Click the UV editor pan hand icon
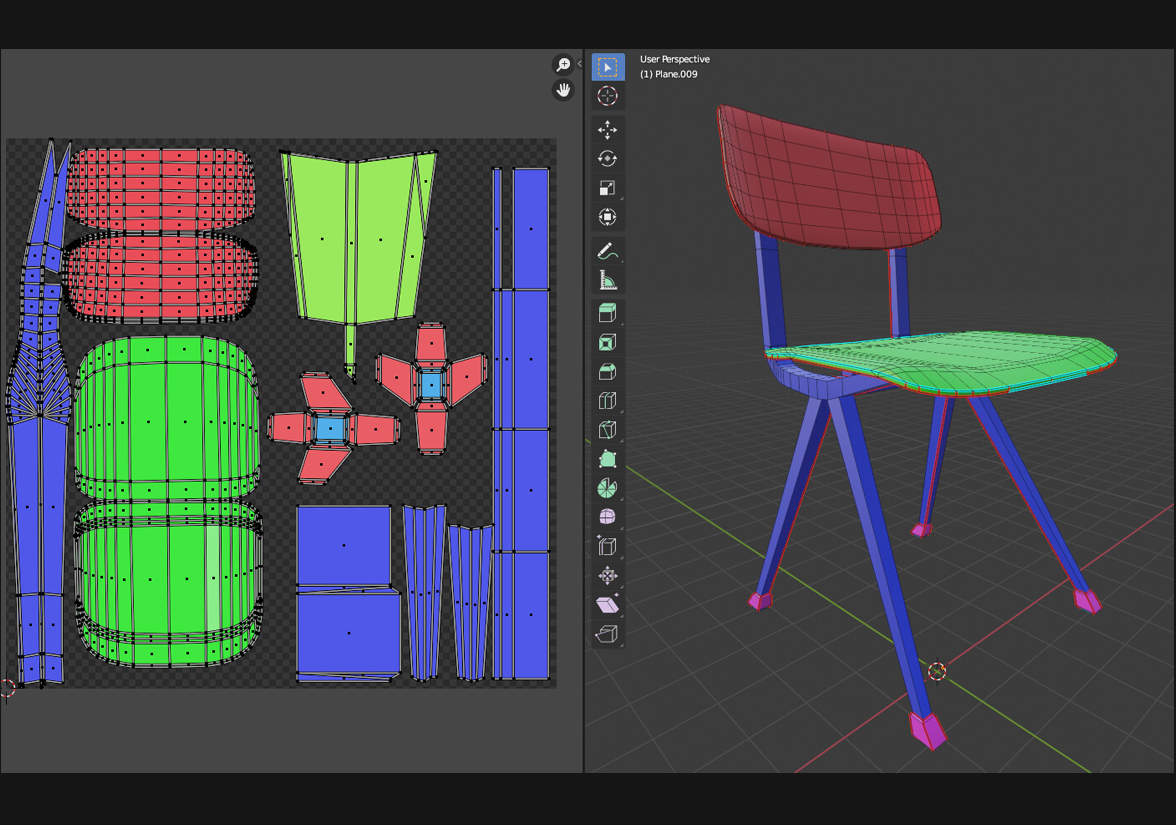 [563, 90]
